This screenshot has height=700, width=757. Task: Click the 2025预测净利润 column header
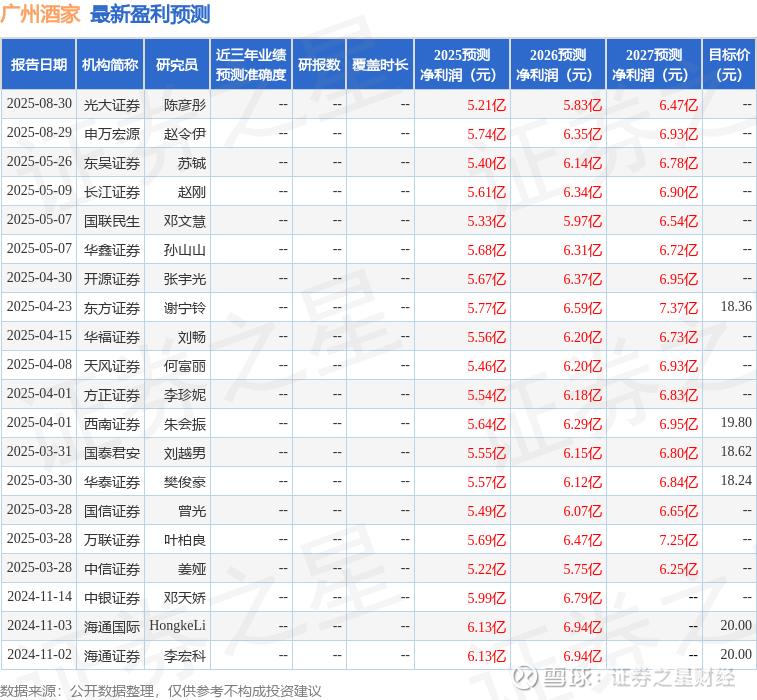pyautogui.click(x=462, y=65)
